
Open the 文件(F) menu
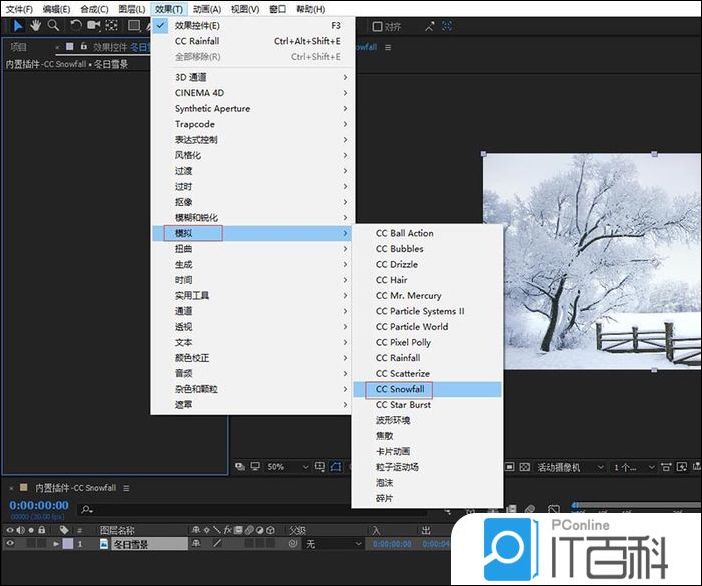tap(19, 9)
